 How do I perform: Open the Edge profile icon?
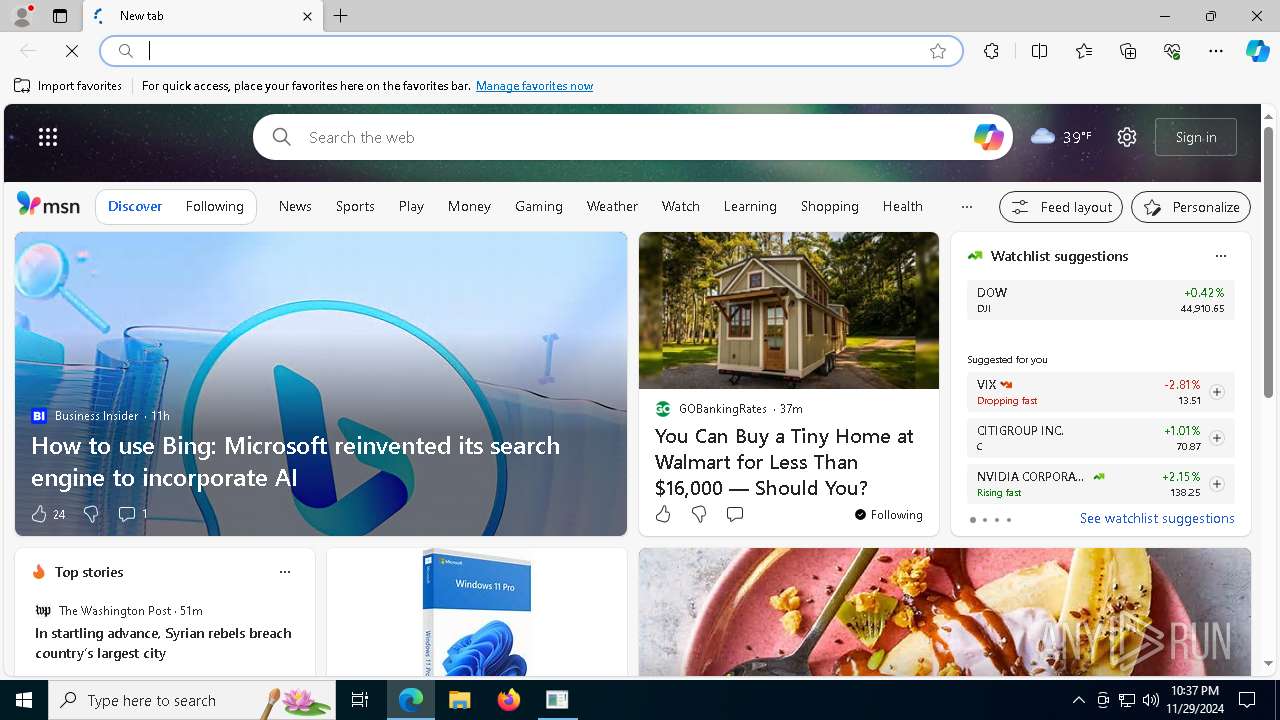coord(21,16)
